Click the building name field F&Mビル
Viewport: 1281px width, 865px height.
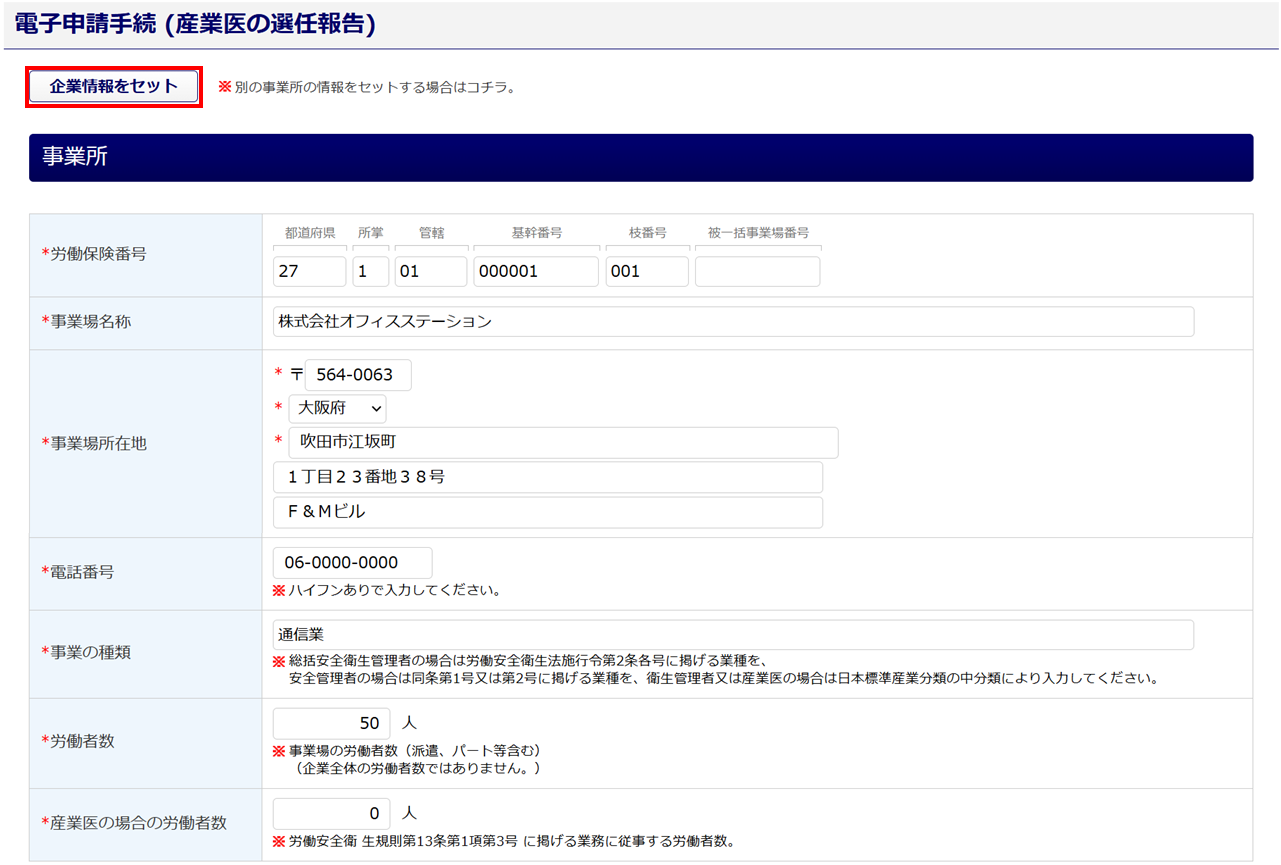547,512
